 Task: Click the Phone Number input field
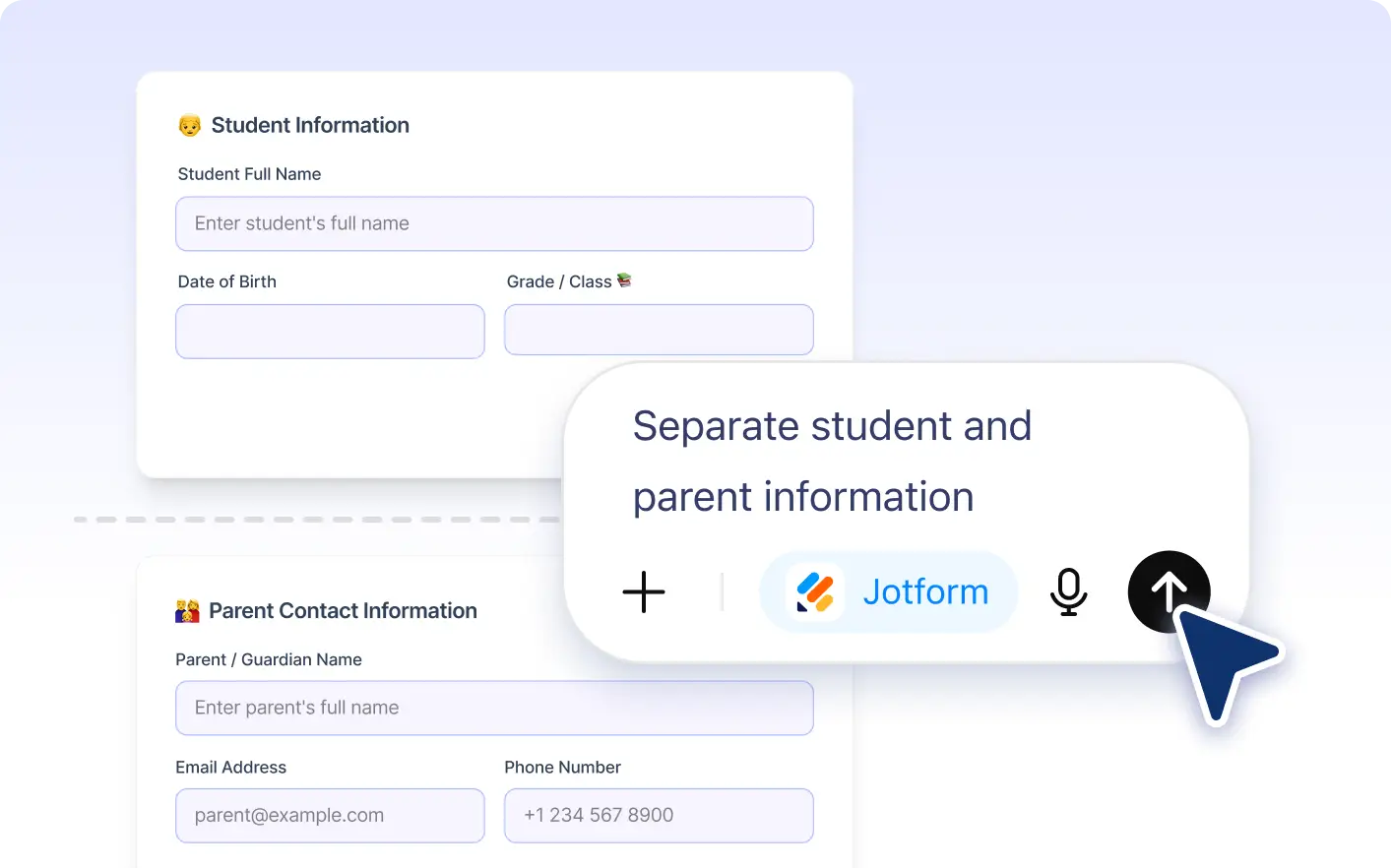(x=659, y=815)
